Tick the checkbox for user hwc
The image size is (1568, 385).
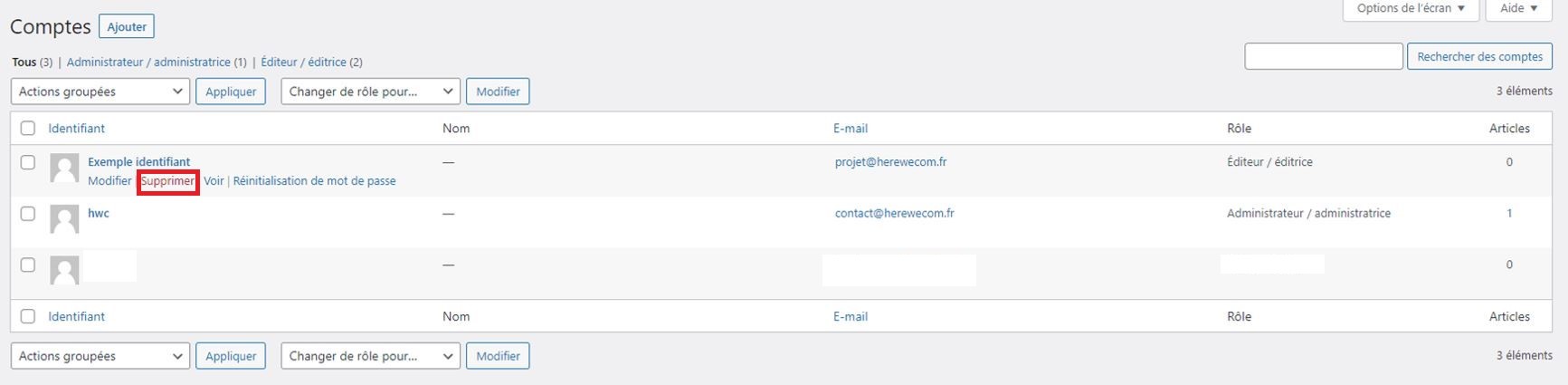(28, 214)
